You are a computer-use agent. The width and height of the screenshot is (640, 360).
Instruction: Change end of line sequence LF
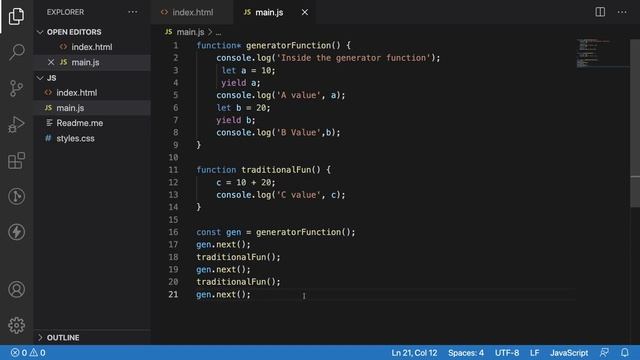pos(534,353)
